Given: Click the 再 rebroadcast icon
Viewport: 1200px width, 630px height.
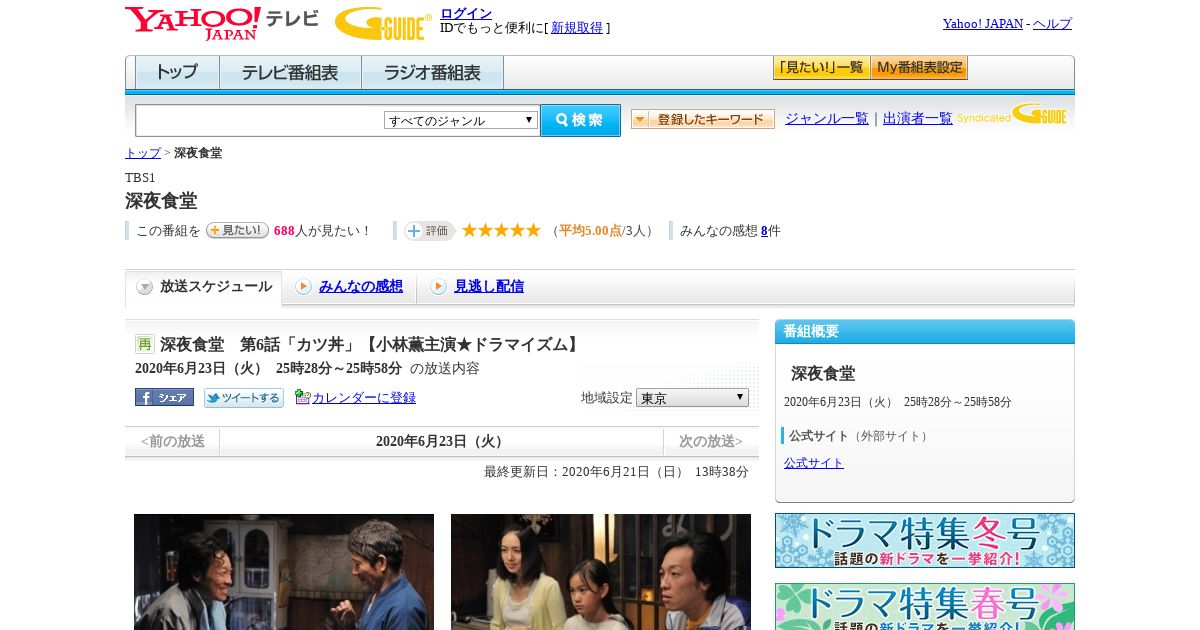Looking at the screenshot, I should (x=145, y=344).
